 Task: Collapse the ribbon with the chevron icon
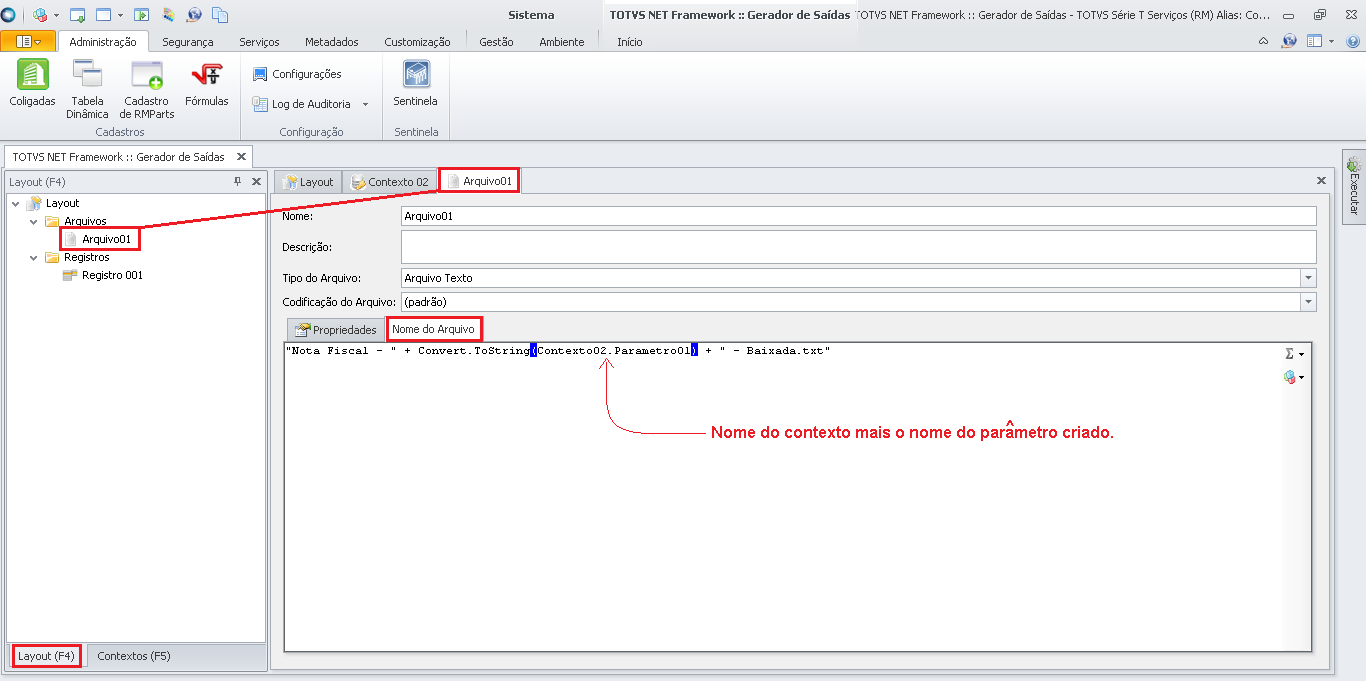[1263, 41]
